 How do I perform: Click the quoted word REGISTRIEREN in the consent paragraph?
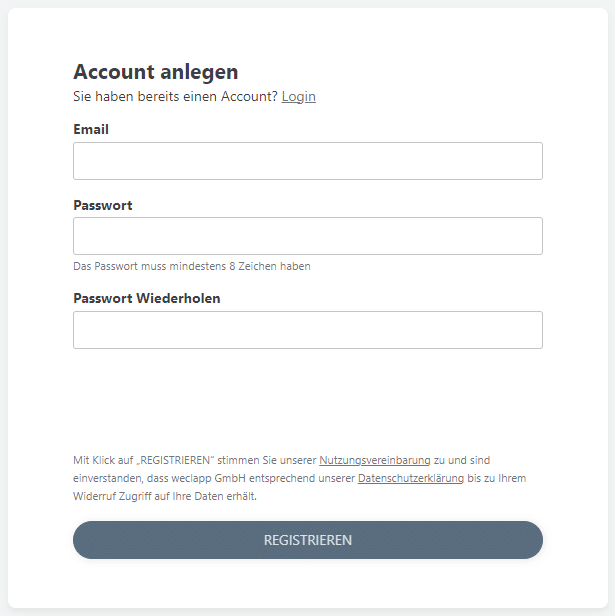[175, 460]
